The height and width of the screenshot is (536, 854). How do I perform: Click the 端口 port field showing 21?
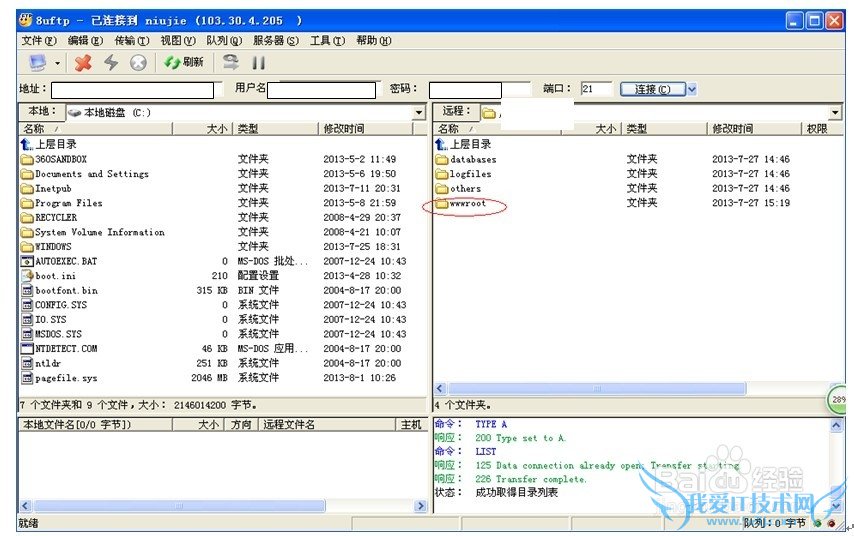tap(596, 89)
